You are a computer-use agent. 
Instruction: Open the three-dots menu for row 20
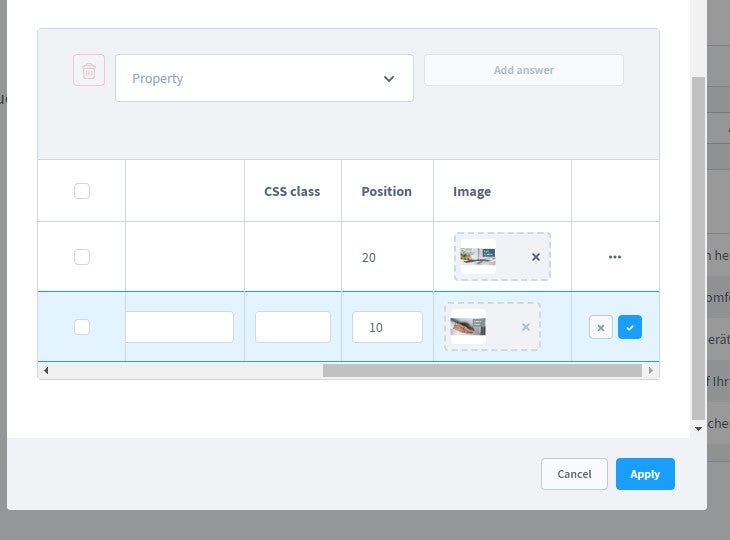click(x=615, y=257)
